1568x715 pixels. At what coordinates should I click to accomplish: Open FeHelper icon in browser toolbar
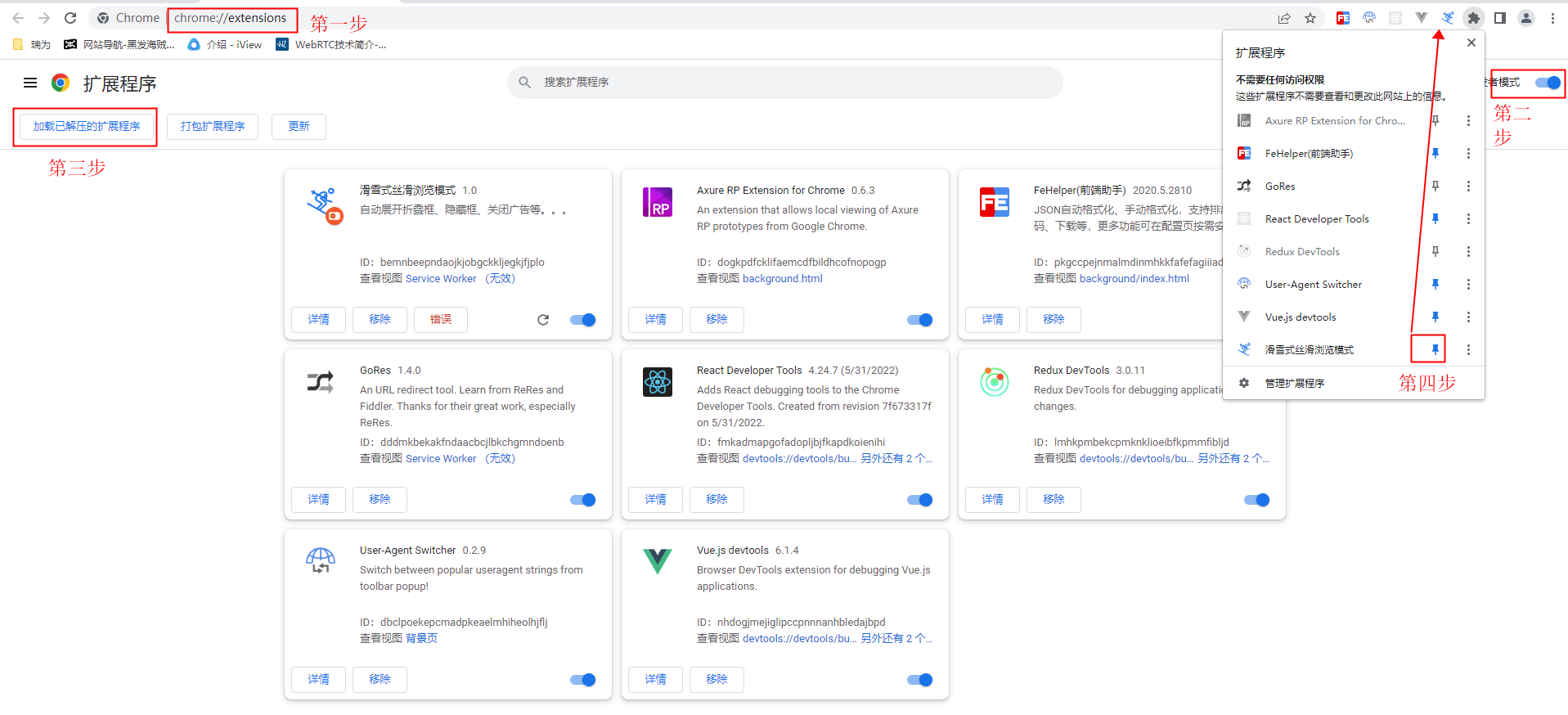tap(1343, 18)
